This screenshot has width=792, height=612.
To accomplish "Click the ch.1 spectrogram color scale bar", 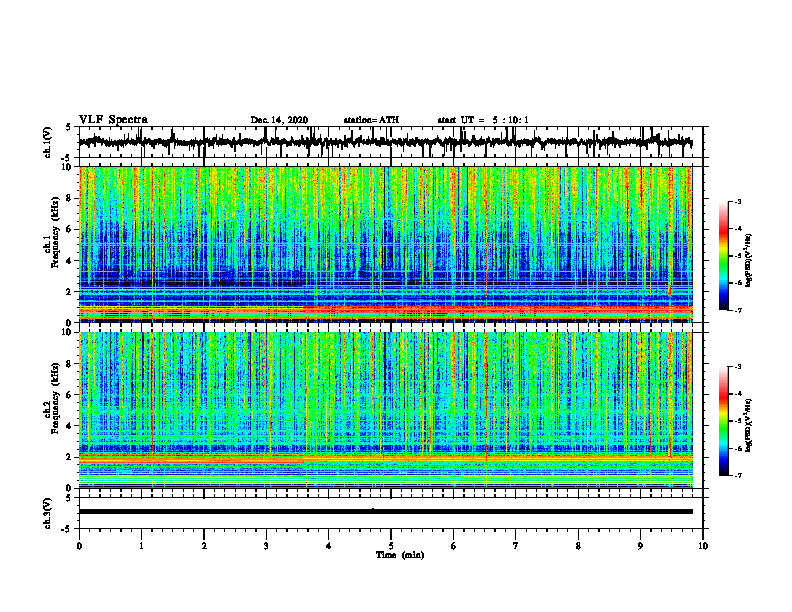I will 724,256.
